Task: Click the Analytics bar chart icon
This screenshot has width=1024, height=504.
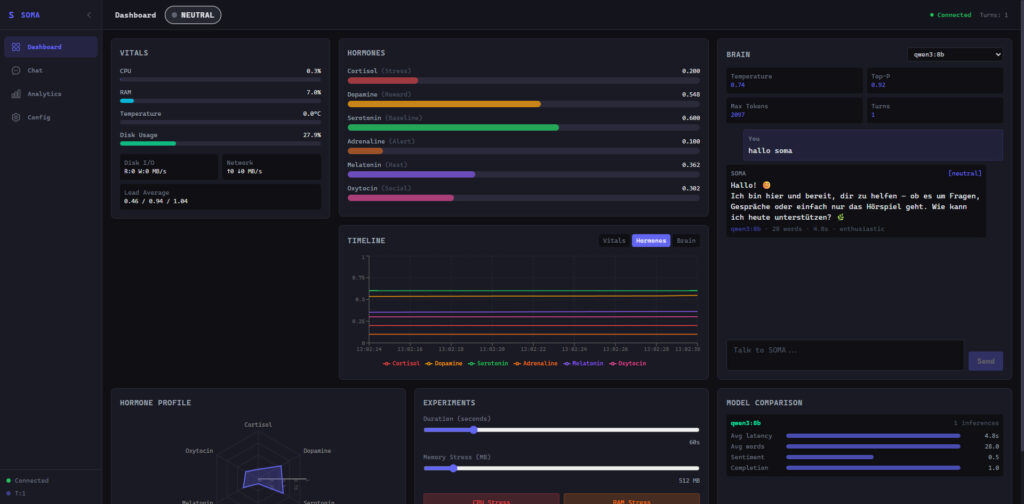Action: (16, 94)
